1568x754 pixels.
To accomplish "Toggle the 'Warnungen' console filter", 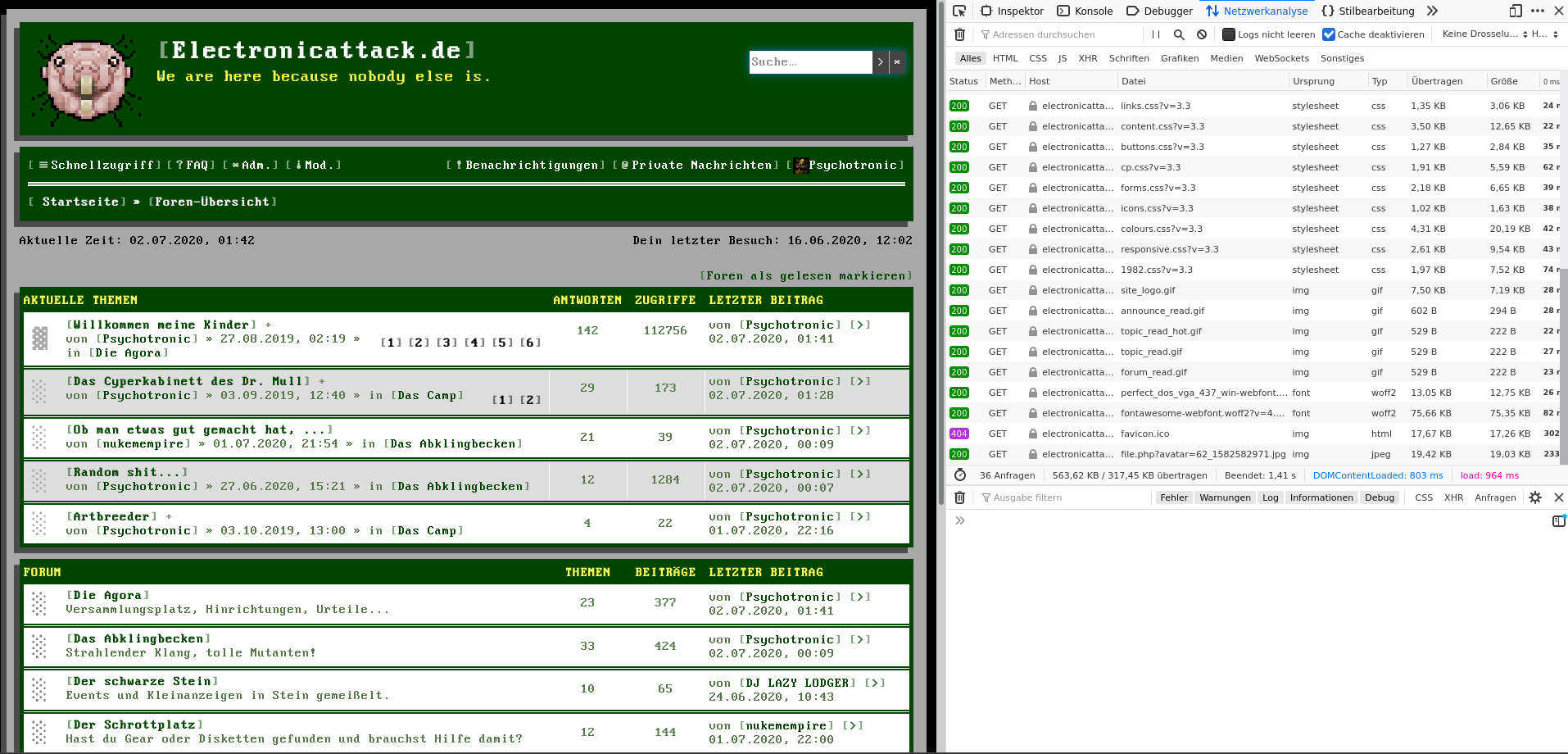I will [1225, 497].
